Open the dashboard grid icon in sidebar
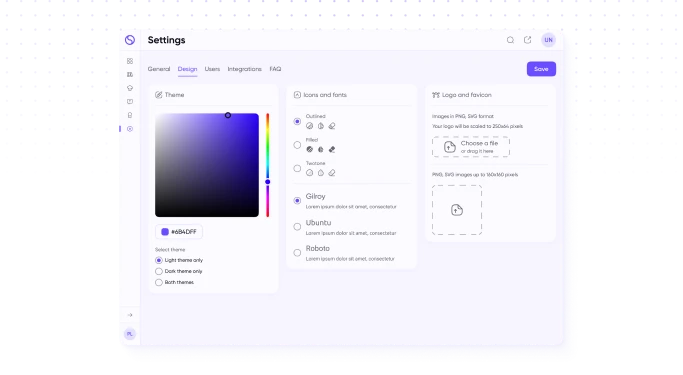This screenshot has width=683, height=375. click(x=130, y=61)
